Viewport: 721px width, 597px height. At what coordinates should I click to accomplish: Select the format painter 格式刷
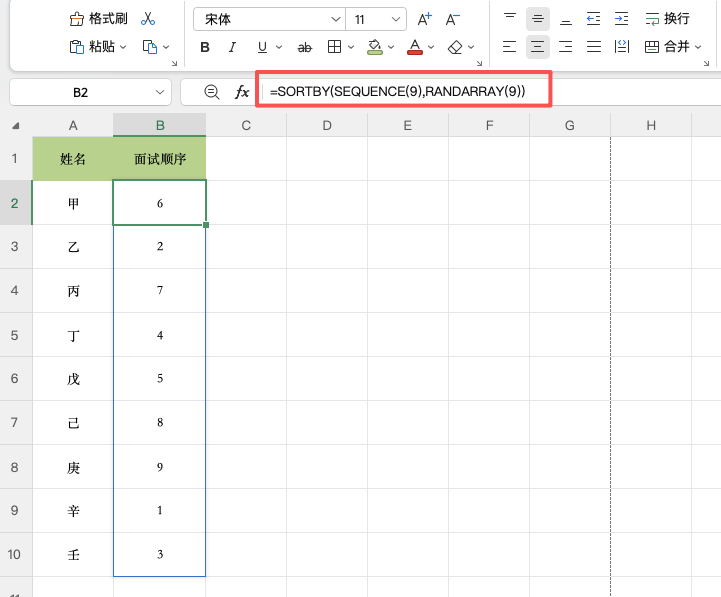tap(98, 19)
